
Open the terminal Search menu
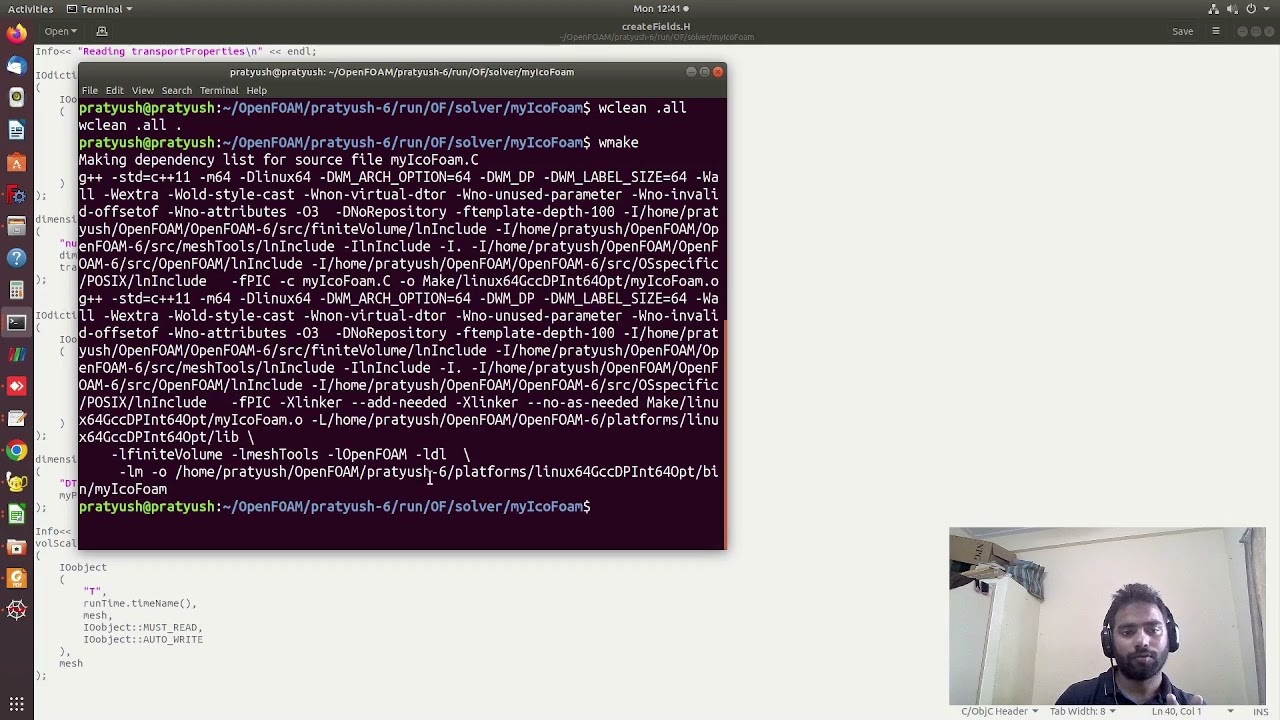[x=177, y=90]
